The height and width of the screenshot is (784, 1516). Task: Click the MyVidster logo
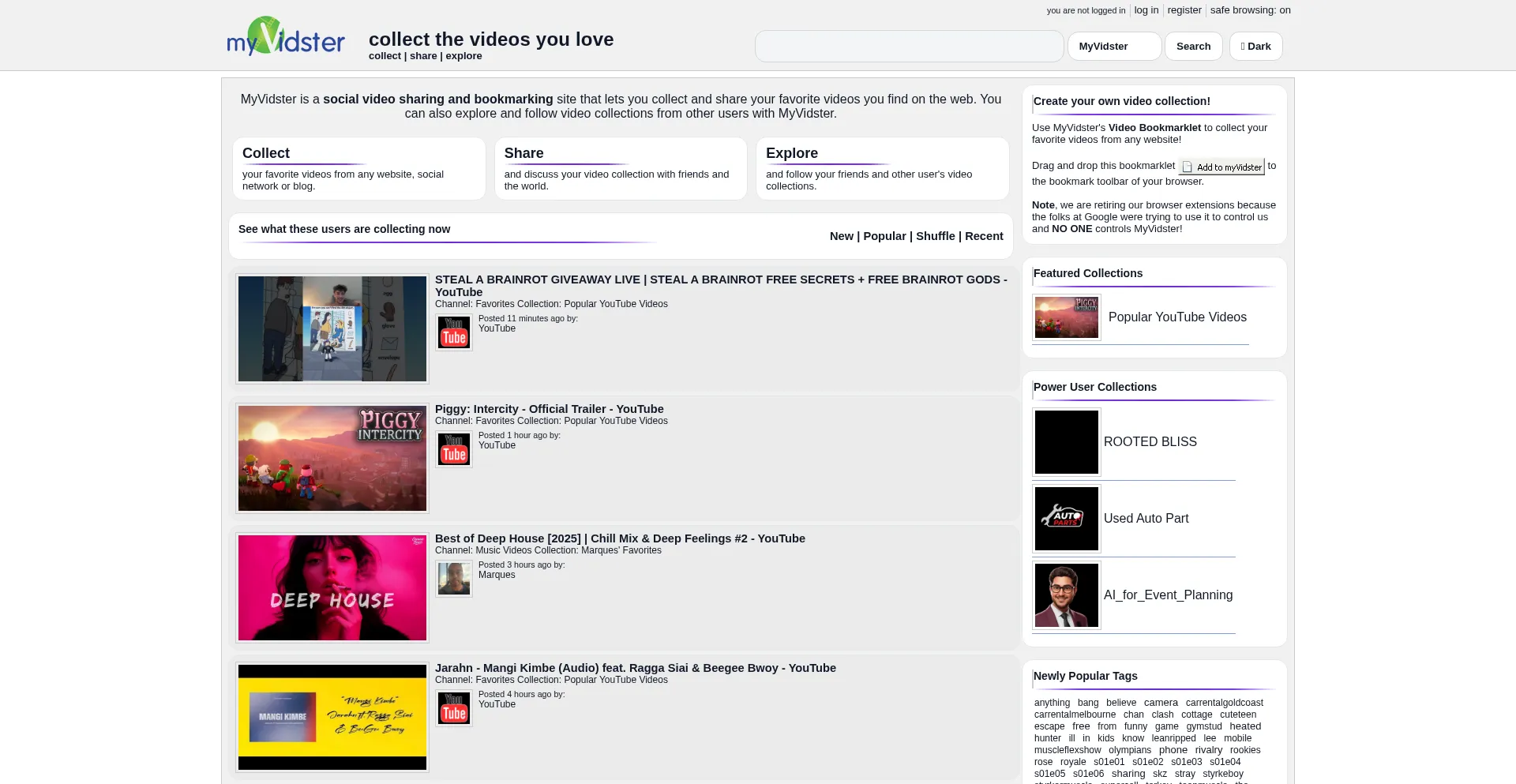click(286, 37)
